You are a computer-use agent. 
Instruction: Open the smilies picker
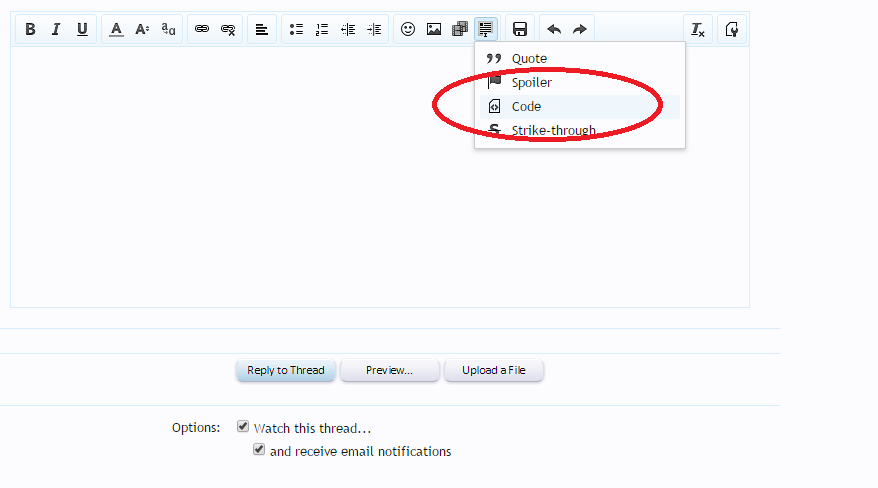tap(408, 29)
